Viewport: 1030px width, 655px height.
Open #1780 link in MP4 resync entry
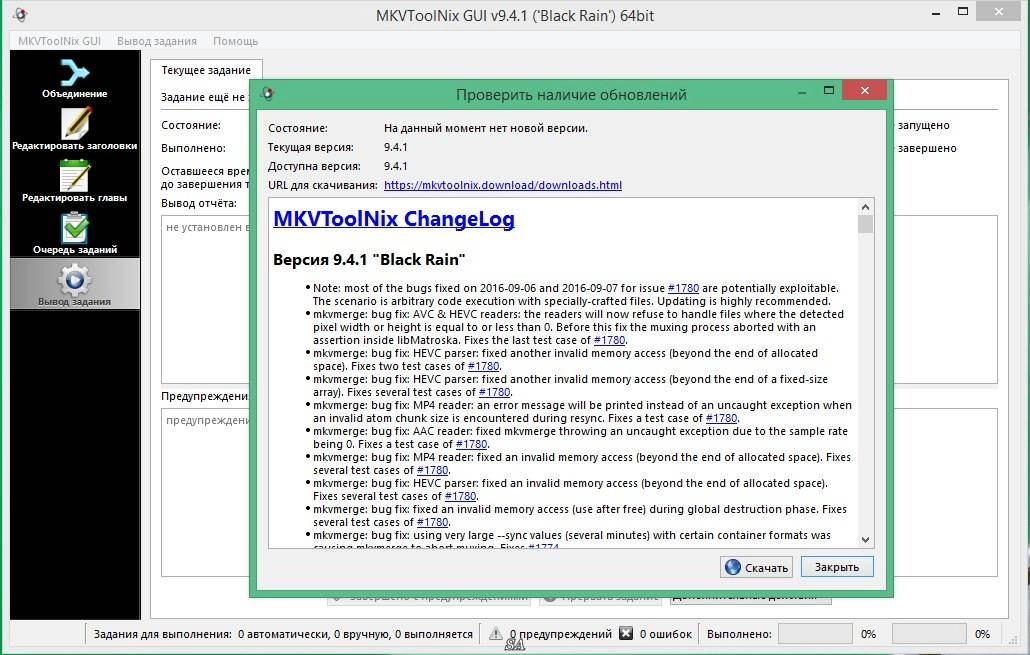click(x=721, y=418)
